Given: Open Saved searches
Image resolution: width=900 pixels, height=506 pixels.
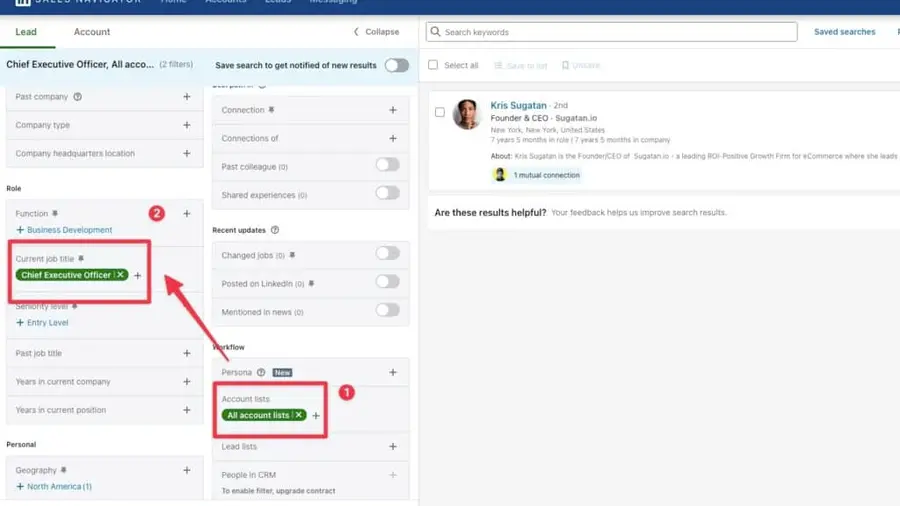Looking at the screenshot, I should [x=844, y=32].
